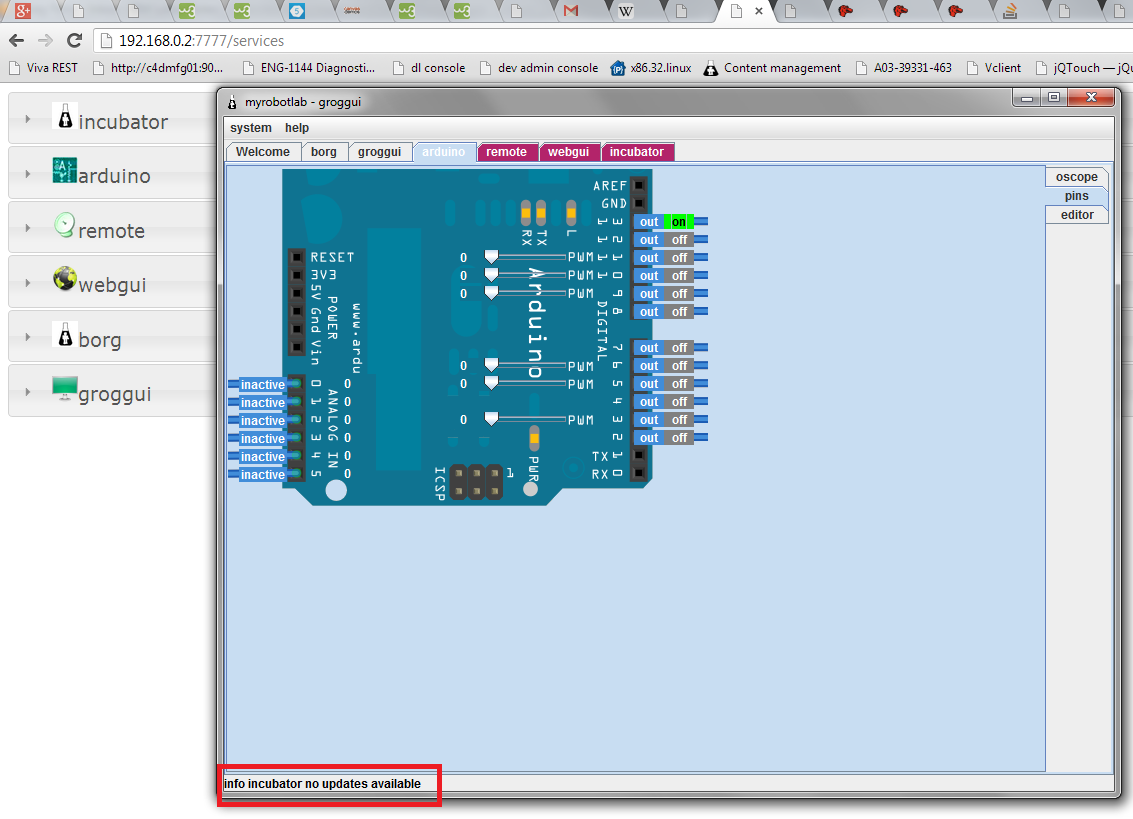Click the out button for digital pin 13
Viewport: 1133px width, 819px height.
coord(649,222)
